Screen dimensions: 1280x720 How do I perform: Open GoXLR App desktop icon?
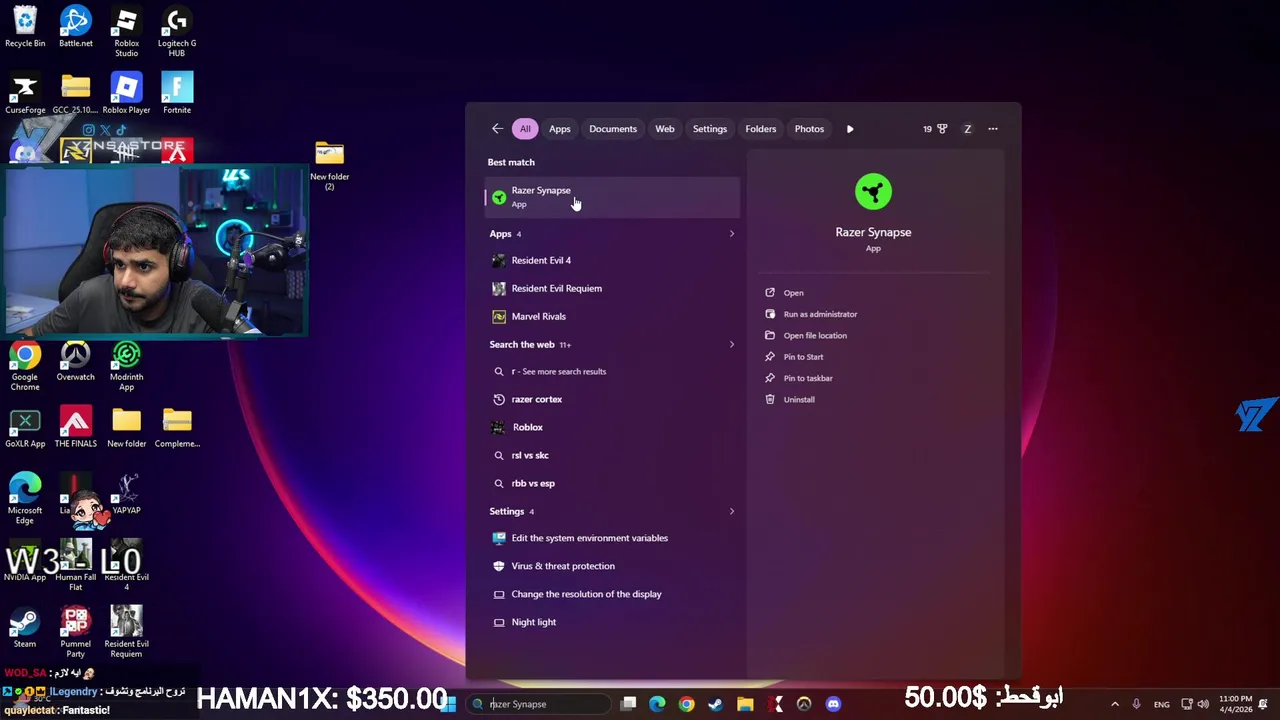[x=25, y=428]
